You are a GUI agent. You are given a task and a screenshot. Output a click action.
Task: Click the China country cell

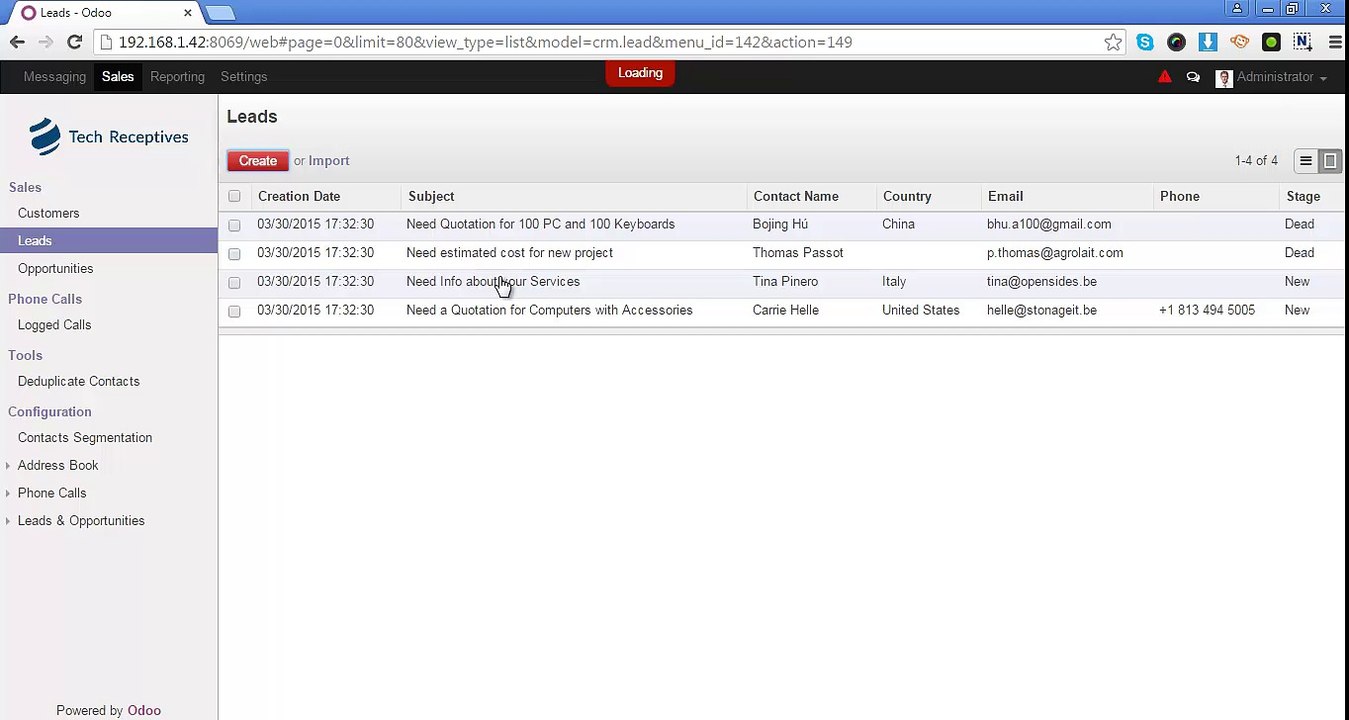(x=898, y=224)
